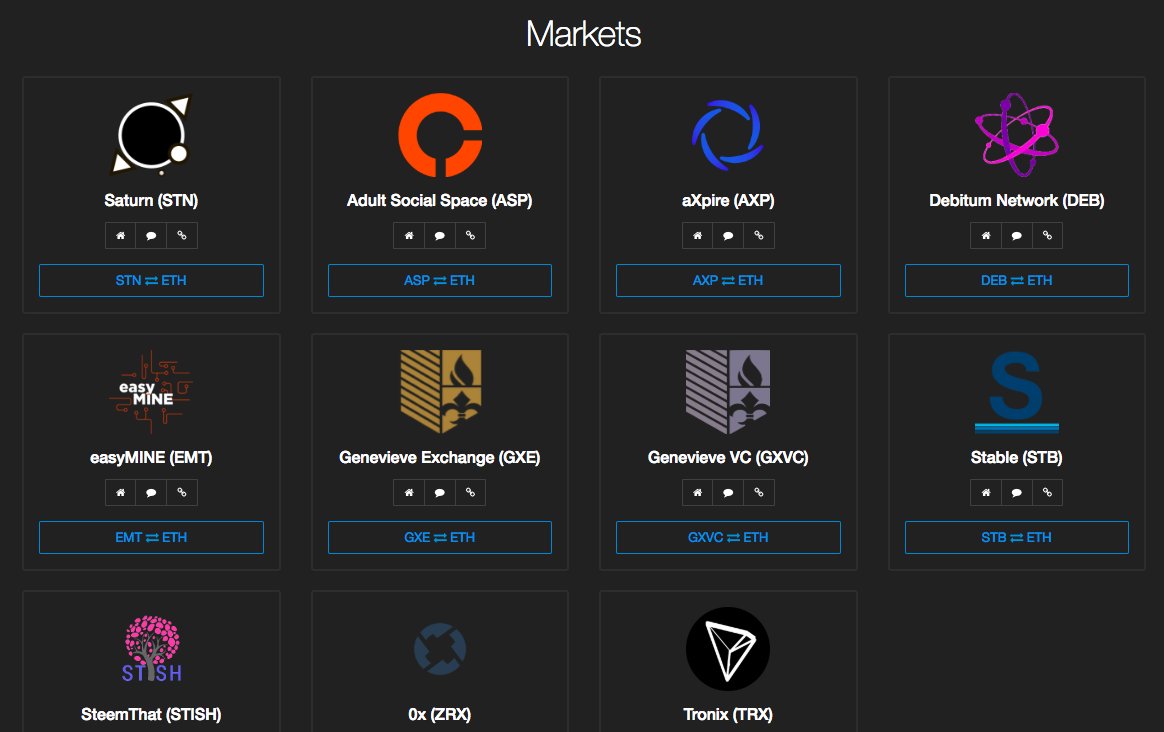
Task: Visit Genevieve VC (GXVC) home icon
Action: (697, 492)
